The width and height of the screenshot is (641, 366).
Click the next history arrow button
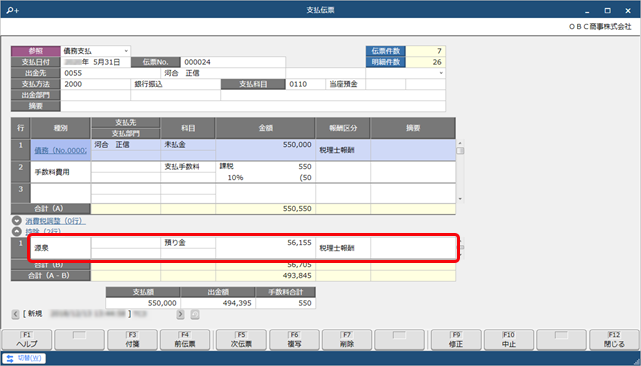click(x=180, y=314)
